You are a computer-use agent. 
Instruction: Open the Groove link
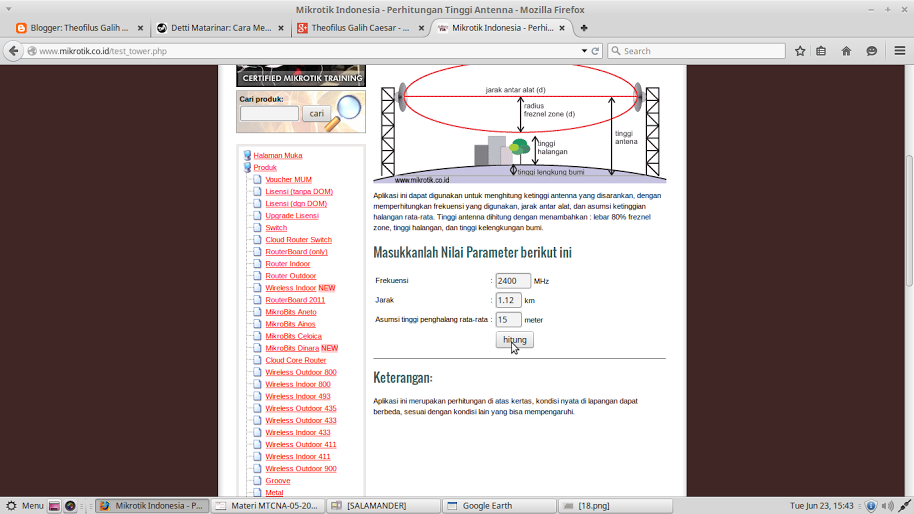coord(277,481)
